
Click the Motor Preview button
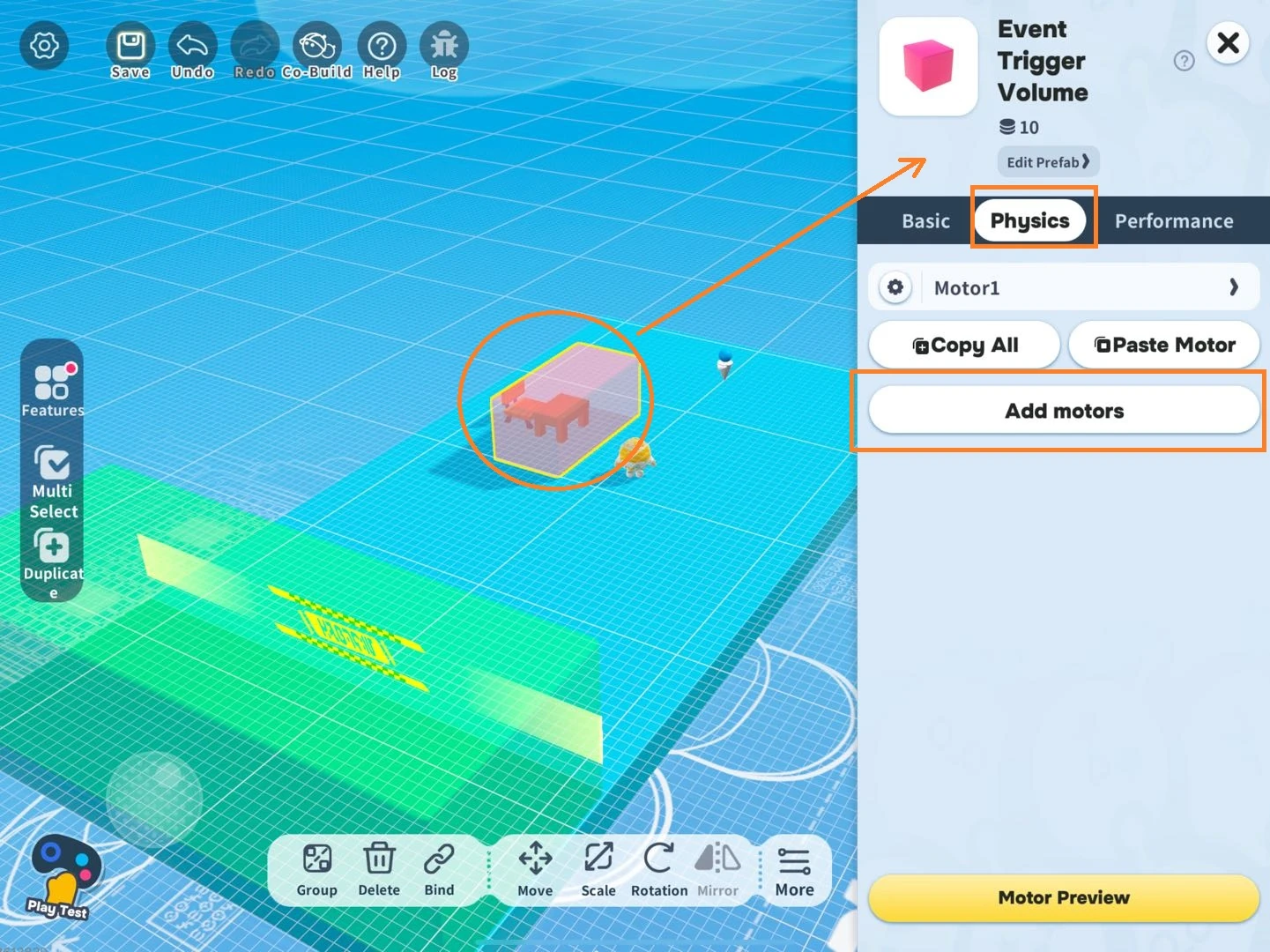(1064, 898)
